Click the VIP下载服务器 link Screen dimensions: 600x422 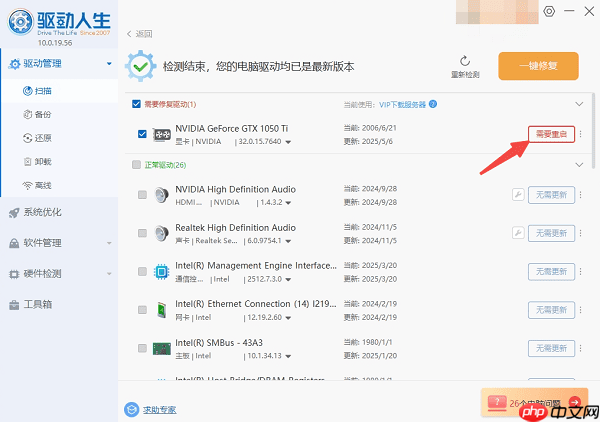(x=402, y=104)
